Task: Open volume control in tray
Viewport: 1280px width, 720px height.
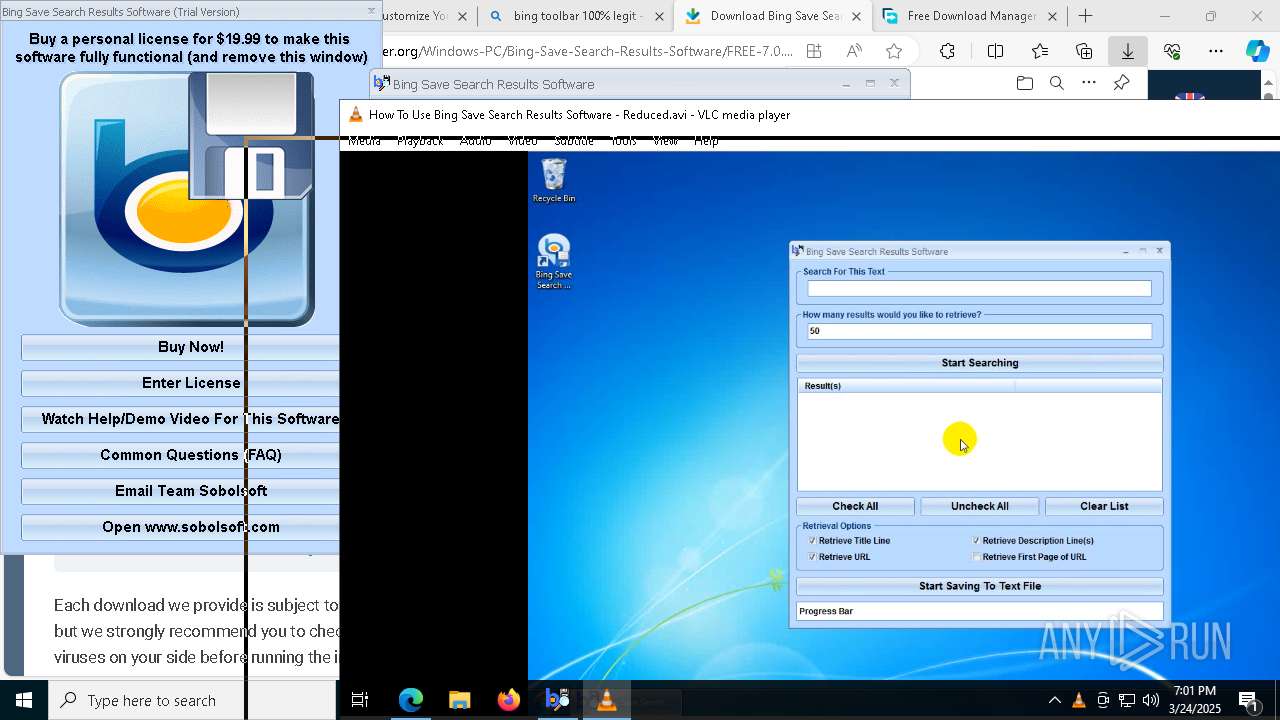Action: 1151,700
